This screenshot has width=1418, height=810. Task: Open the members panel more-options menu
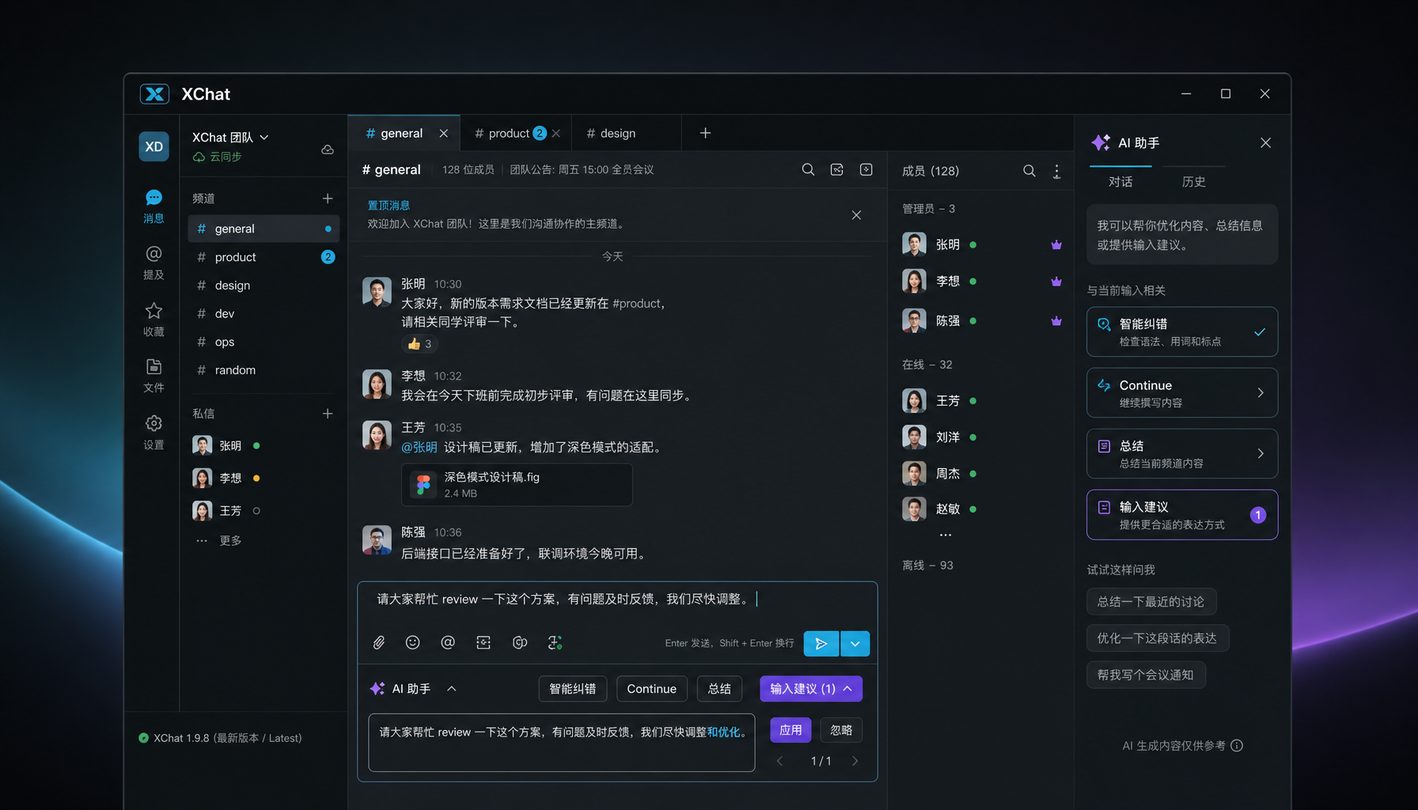pos(1056,171)
